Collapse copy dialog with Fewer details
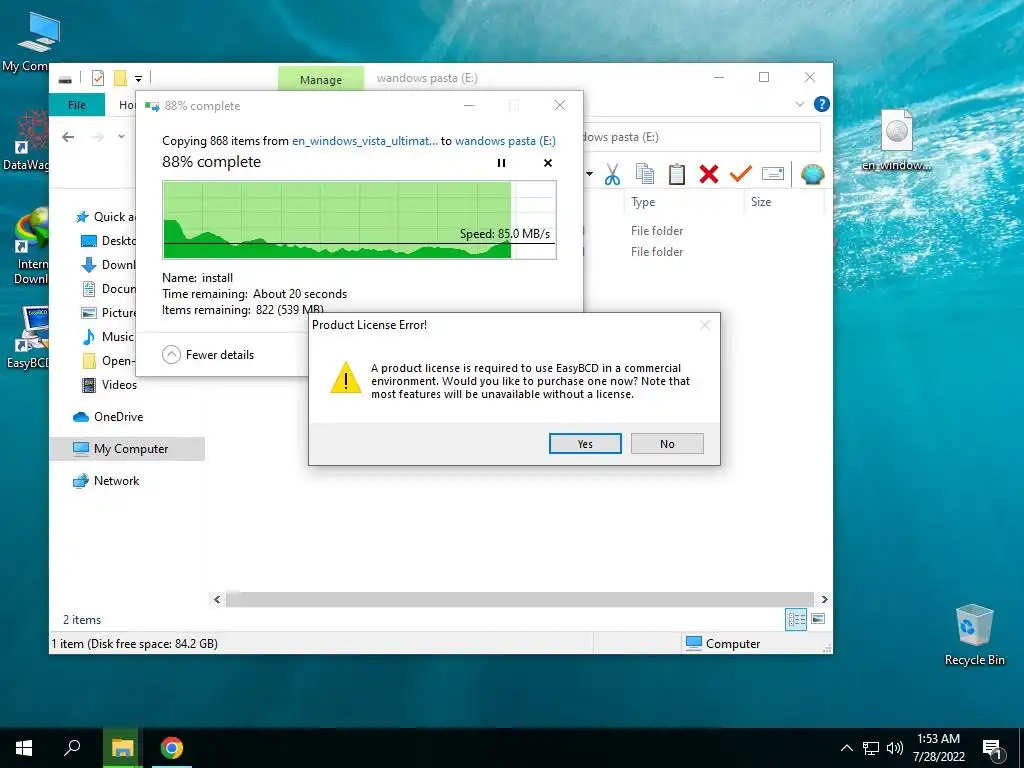This screenshot has height=768, width=1024. point(208,355)
